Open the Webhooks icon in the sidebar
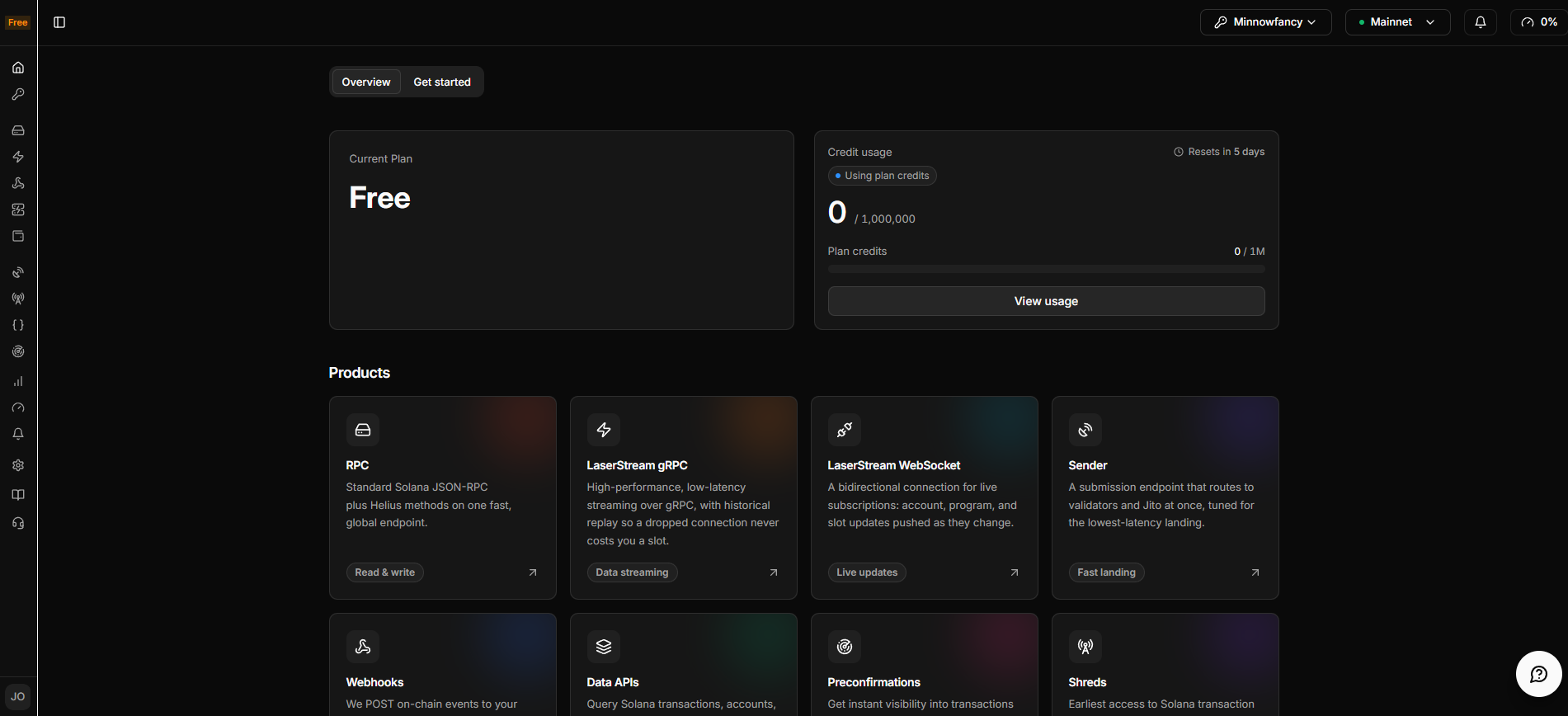This screenshot has height=716, width=1568. 18,183
